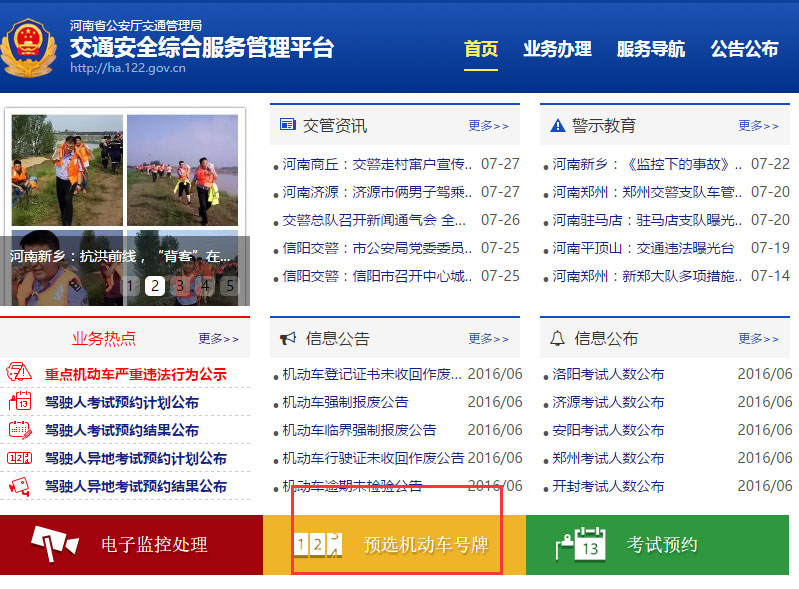The width and height of the screenshot is (799, 589).
Task: Select slide 4 in the carousel
Action: [205, 286]
